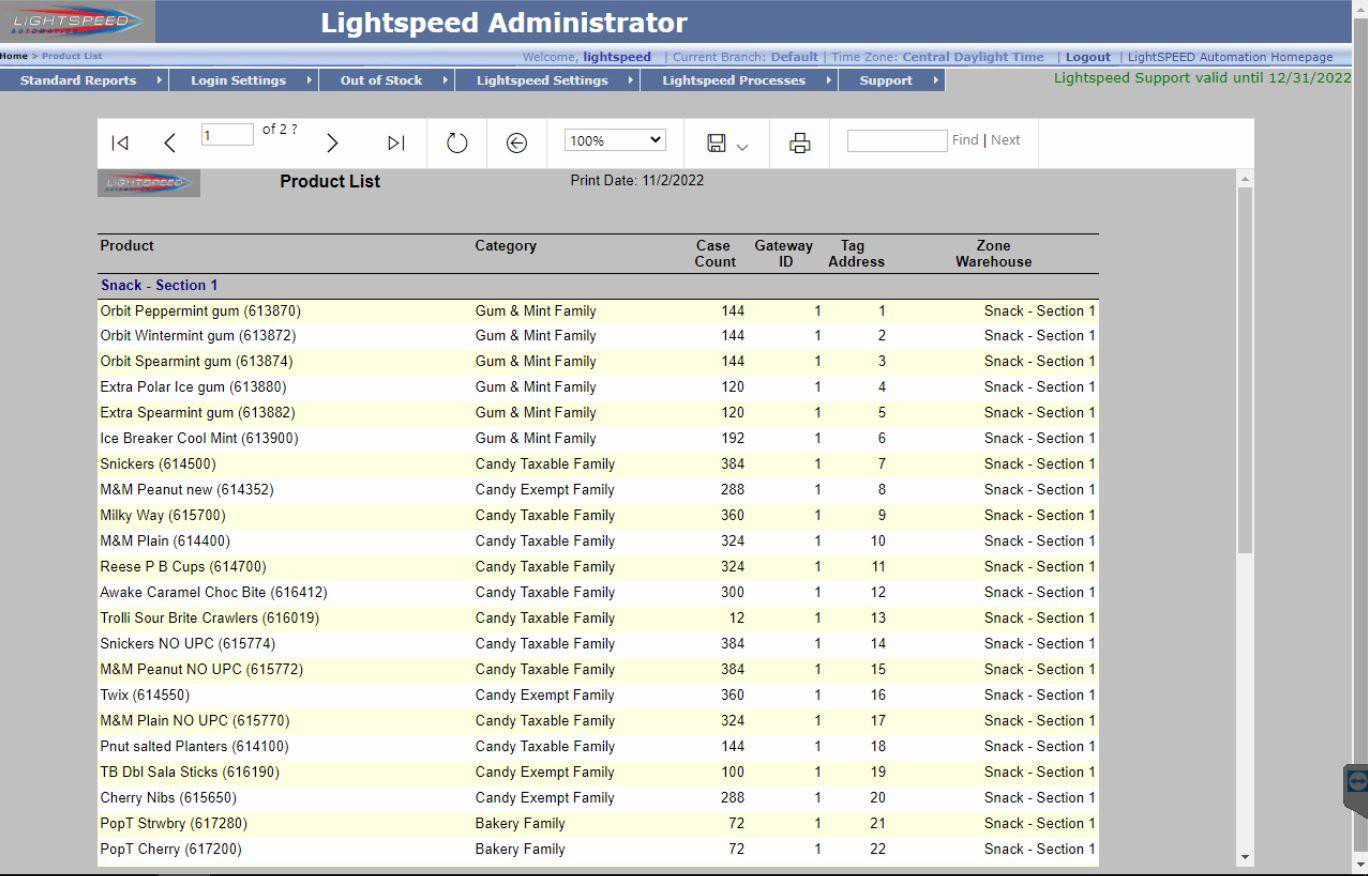Open Login Settings menu

point(245,80)
